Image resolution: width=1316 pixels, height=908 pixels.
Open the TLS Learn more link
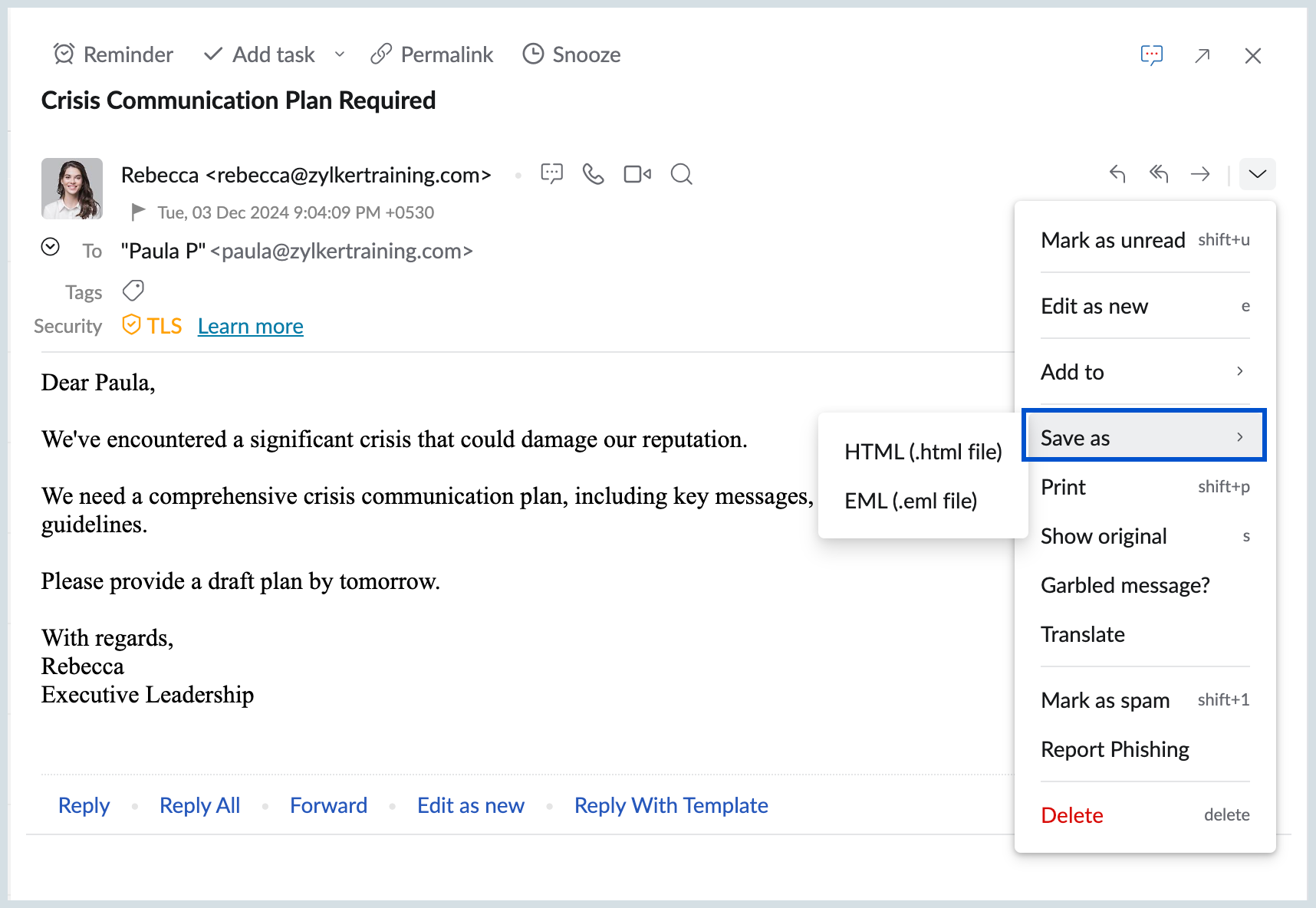(x=250, y=326)
